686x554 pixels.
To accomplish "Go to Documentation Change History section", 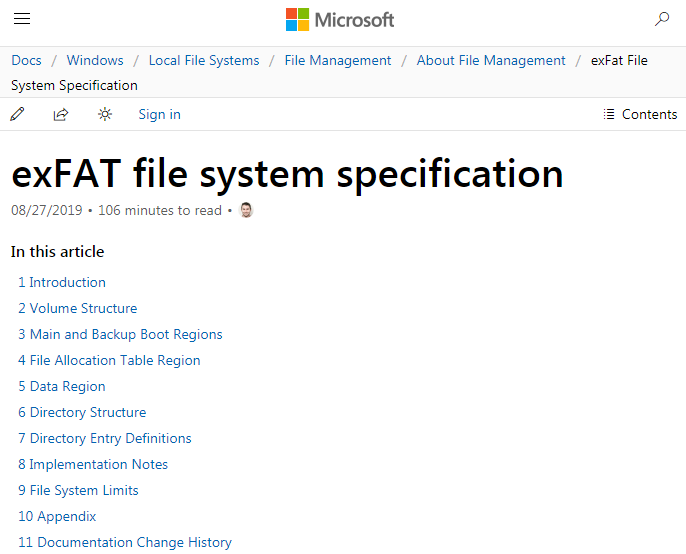I will pos(125,542).
